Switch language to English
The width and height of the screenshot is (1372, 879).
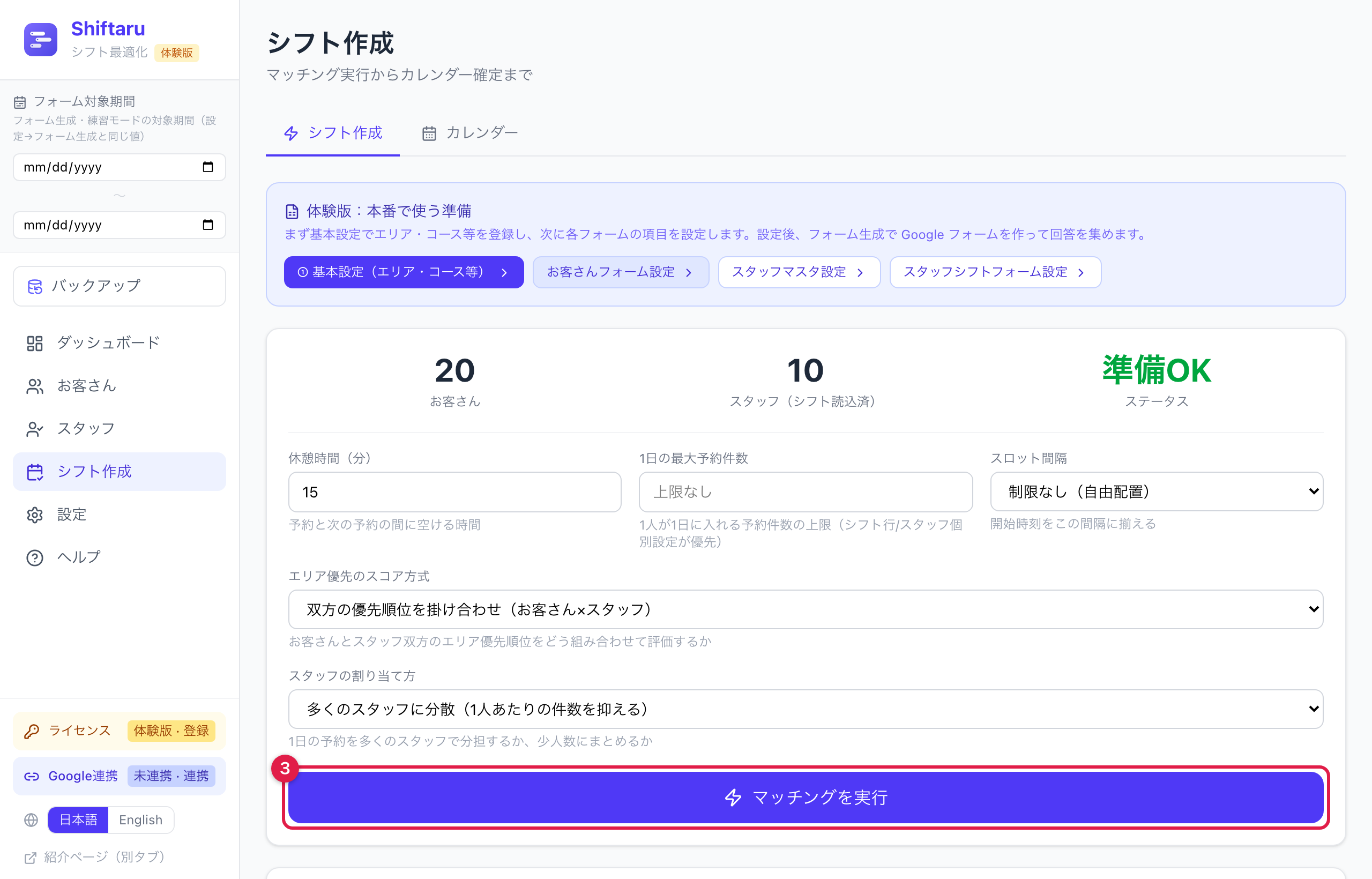(x=140, y=820)
